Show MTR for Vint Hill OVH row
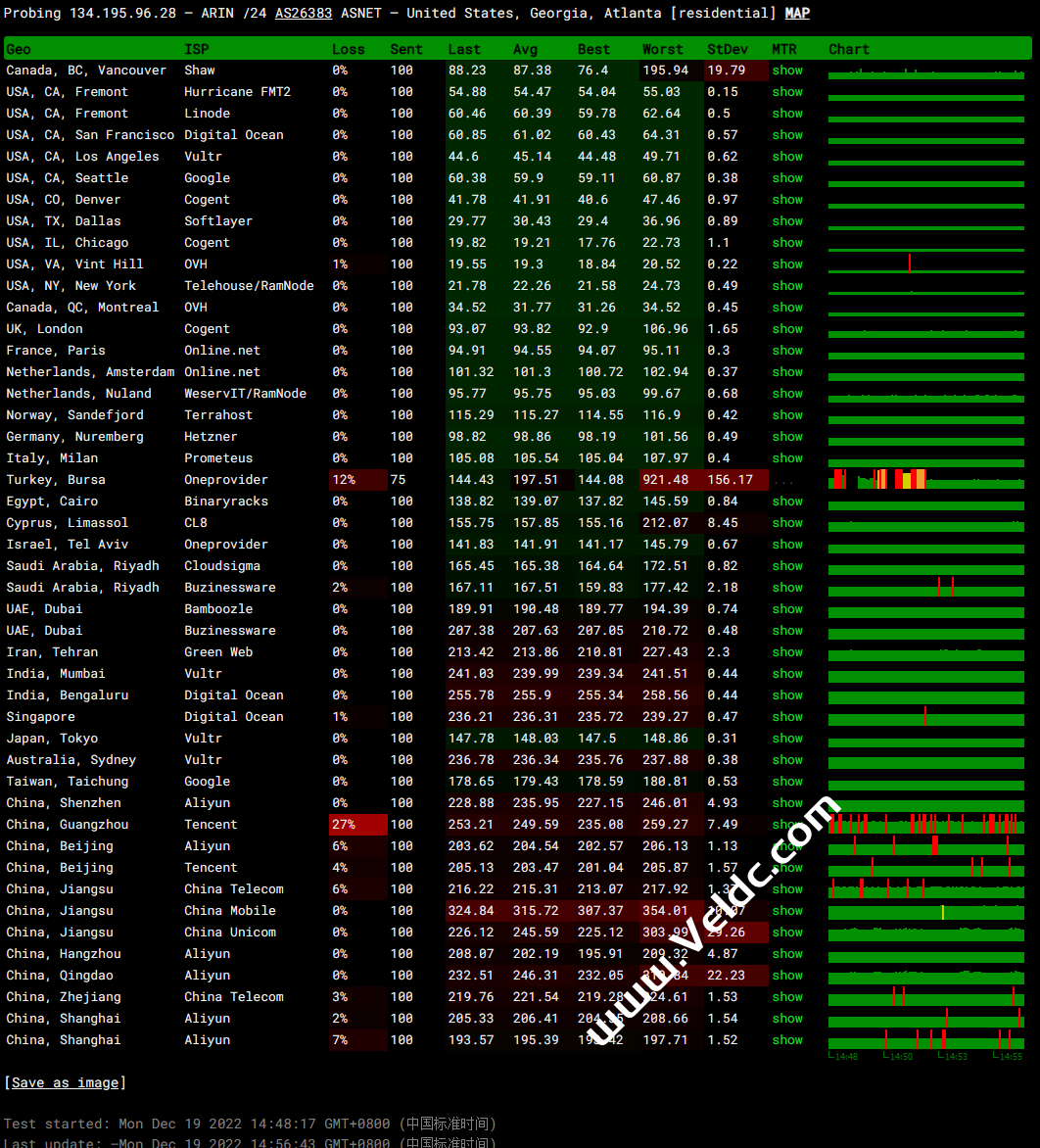The width and height of the screenshot is (1040, 1148). click(786, 264)
